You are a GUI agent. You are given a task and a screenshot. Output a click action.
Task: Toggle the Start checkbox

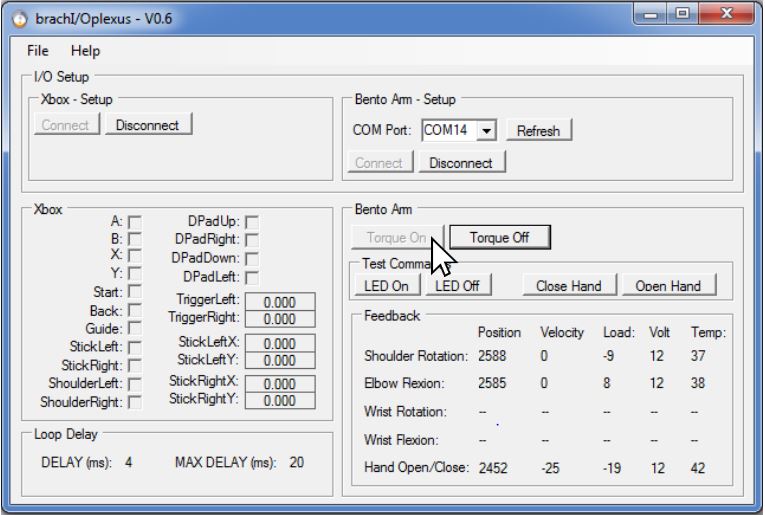(x=135, y=293)
